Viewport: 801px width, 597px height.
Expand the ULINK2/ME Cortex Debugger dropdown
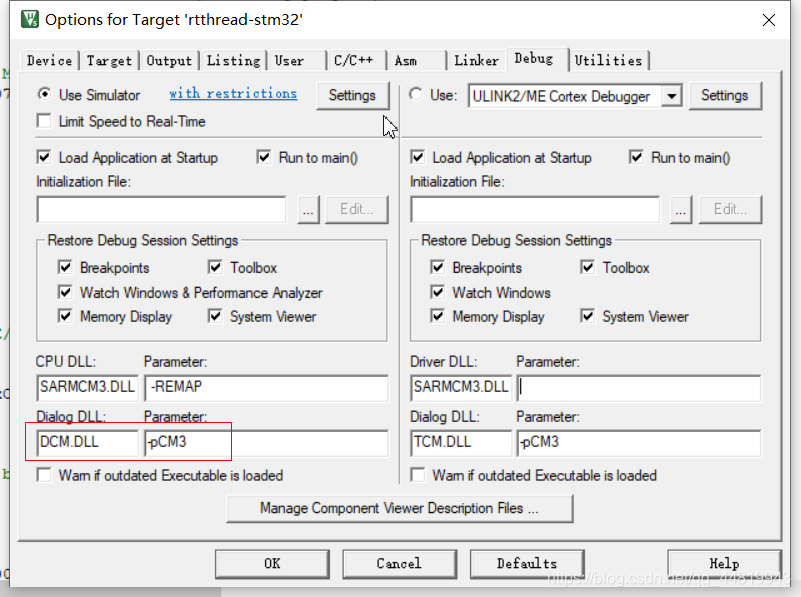pos(672,96)
